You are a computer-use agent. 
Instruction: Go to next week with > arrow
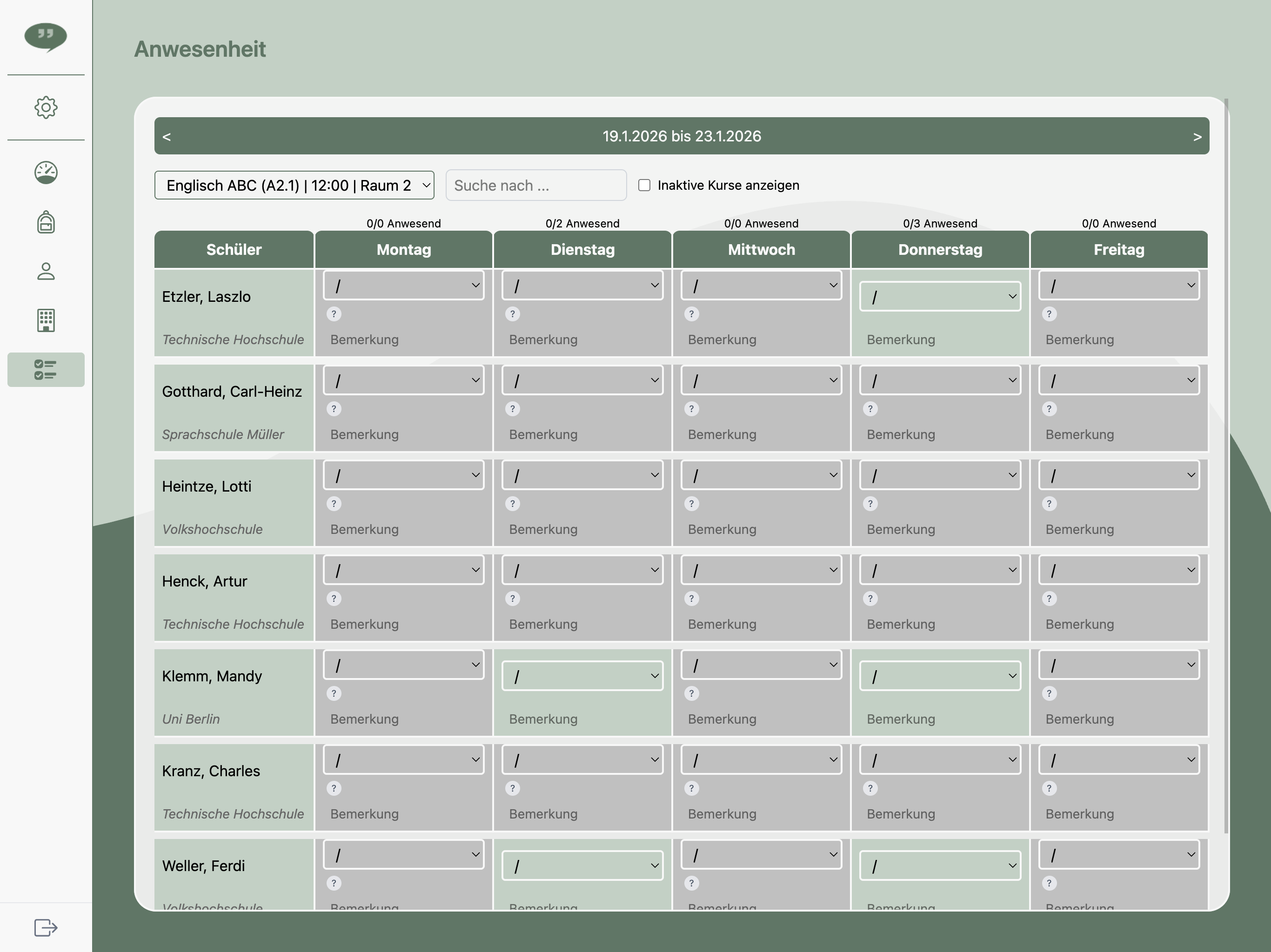[1197, 137]
